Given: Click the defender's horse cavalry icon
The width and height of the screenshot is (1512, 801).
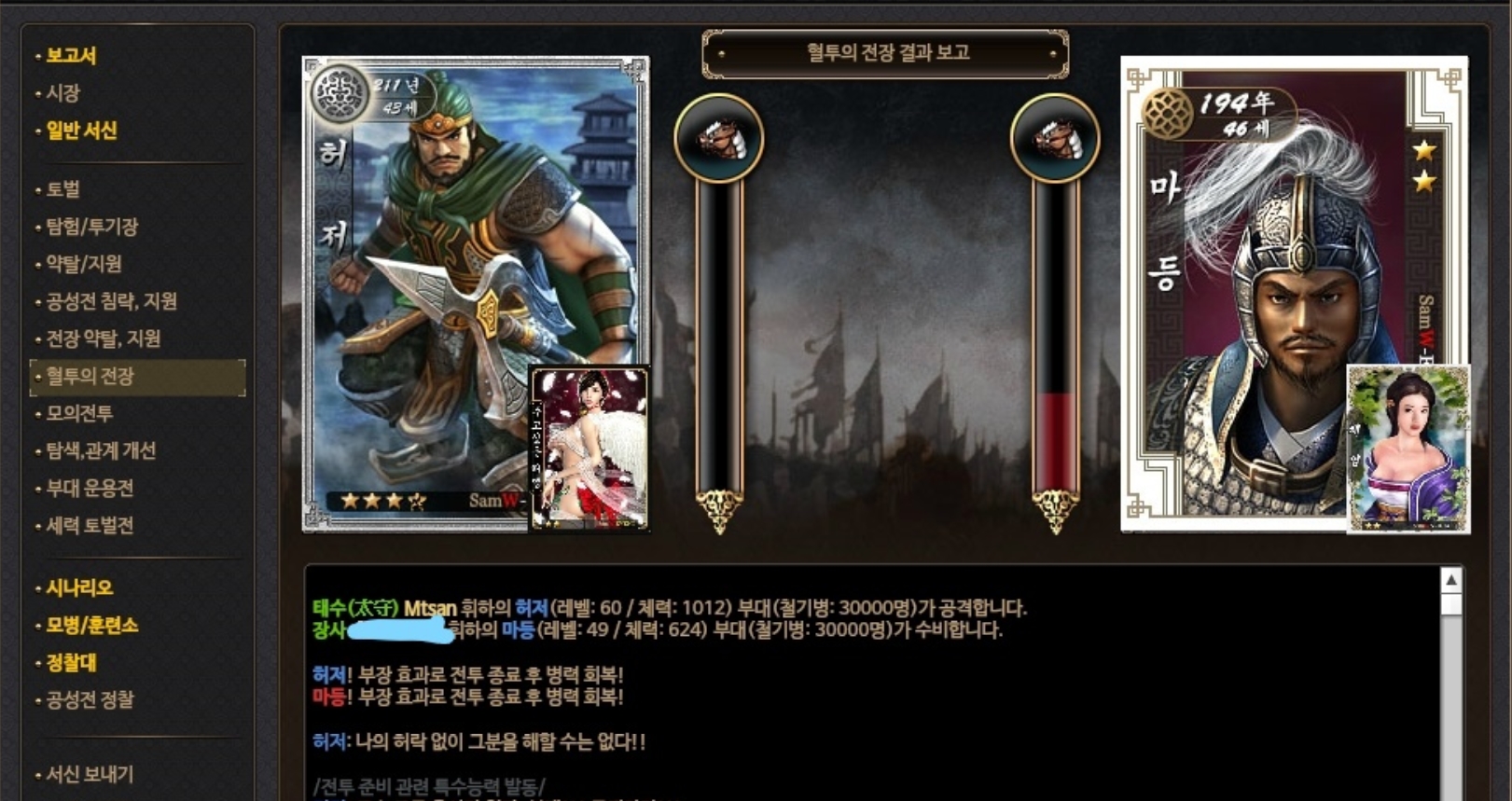Looking at the screenshot, I should [1055, 138].
